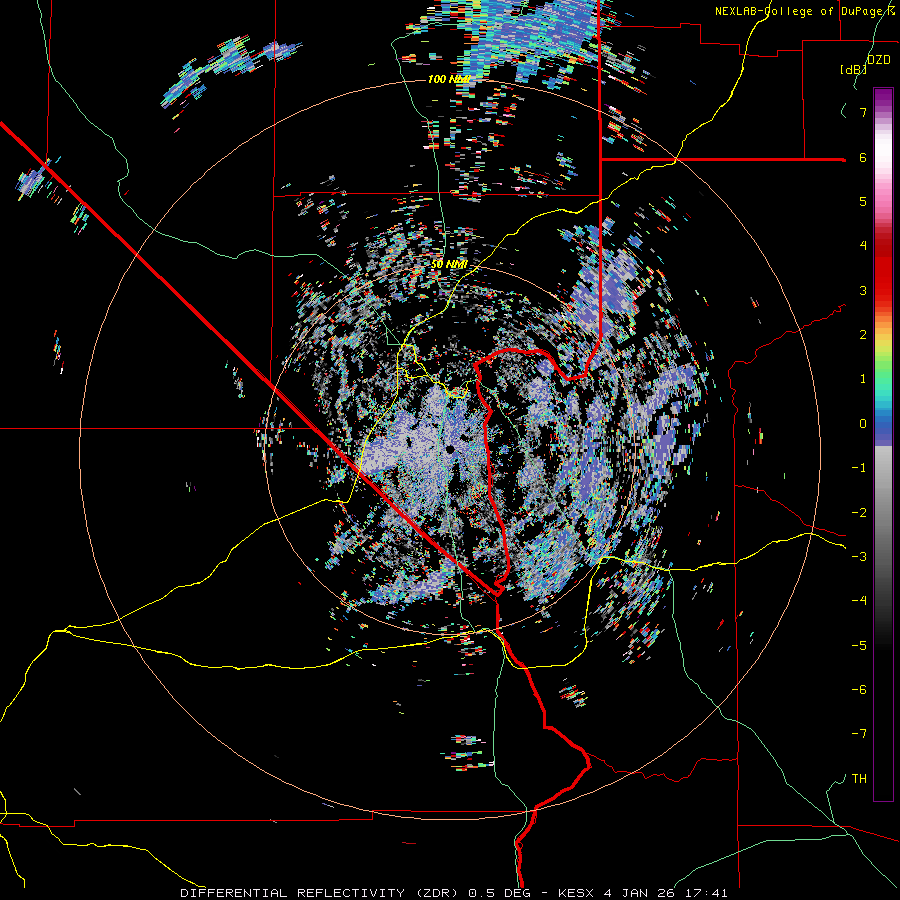Click the [dB] units label

coord(853,69)
